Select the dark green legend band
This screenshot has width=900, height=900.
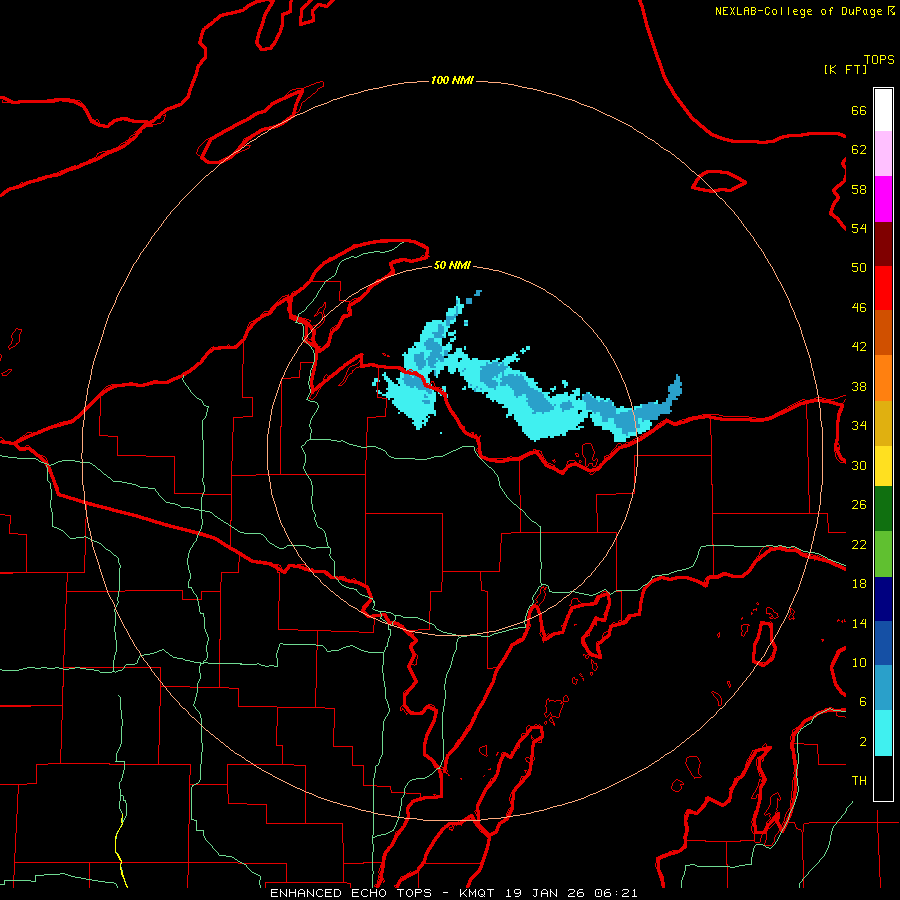pos(883,509)
